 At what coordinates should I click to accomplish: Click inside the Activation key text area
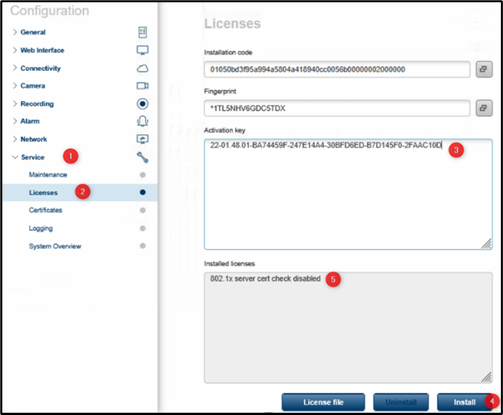click(348, 194)
